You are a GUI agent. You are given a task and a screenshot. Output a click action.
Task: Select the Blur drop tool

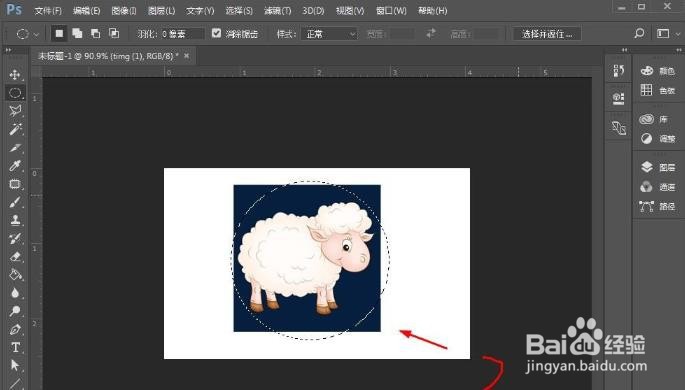click(15, 293)
